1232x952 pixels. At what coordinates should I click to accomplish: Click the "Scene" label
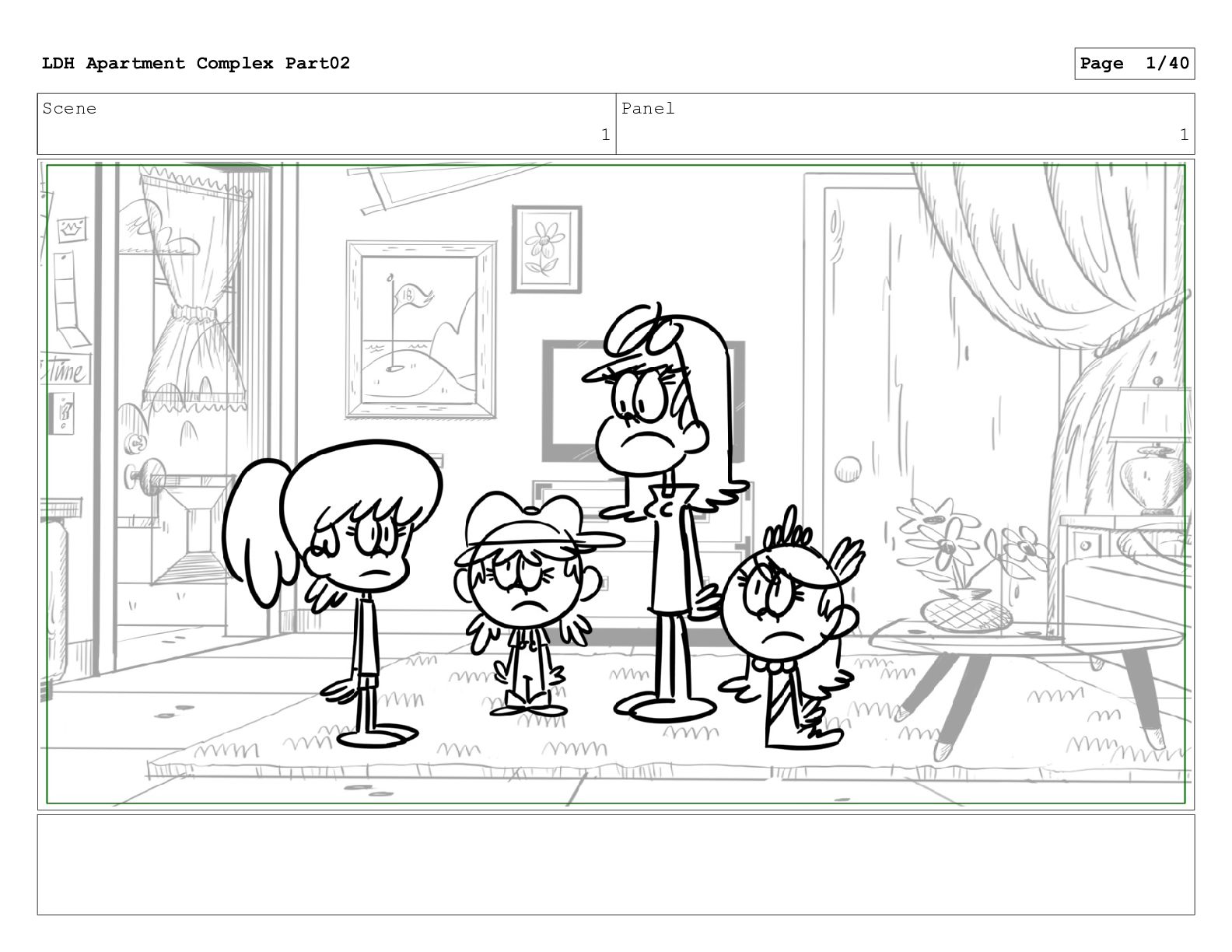click(69, 109)
